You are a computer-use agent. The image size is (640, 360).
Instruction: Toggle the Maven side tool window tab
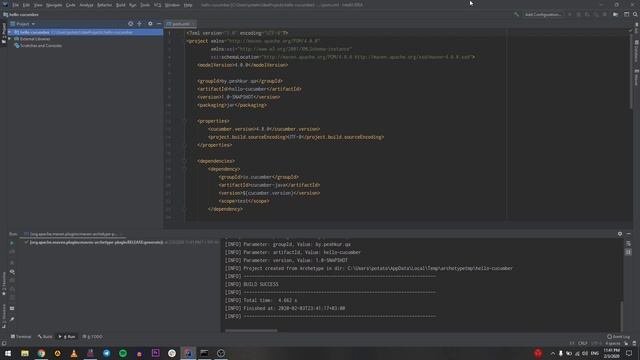636,78
